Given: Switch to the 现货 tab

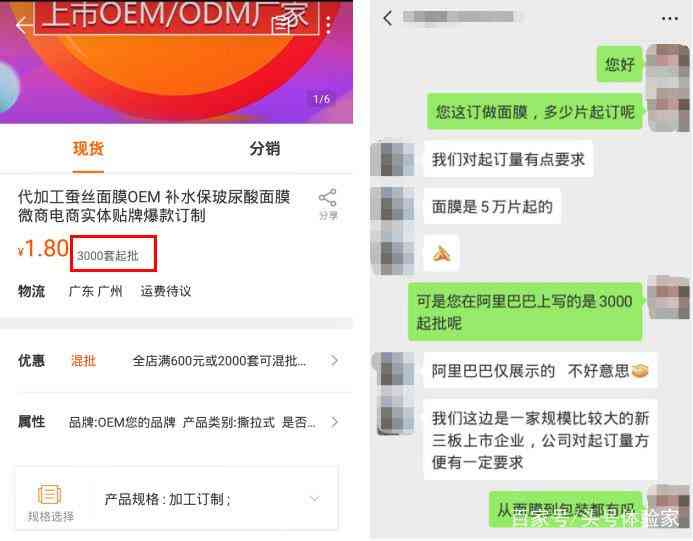Looking at the screenshot, I should coord(88,149).
